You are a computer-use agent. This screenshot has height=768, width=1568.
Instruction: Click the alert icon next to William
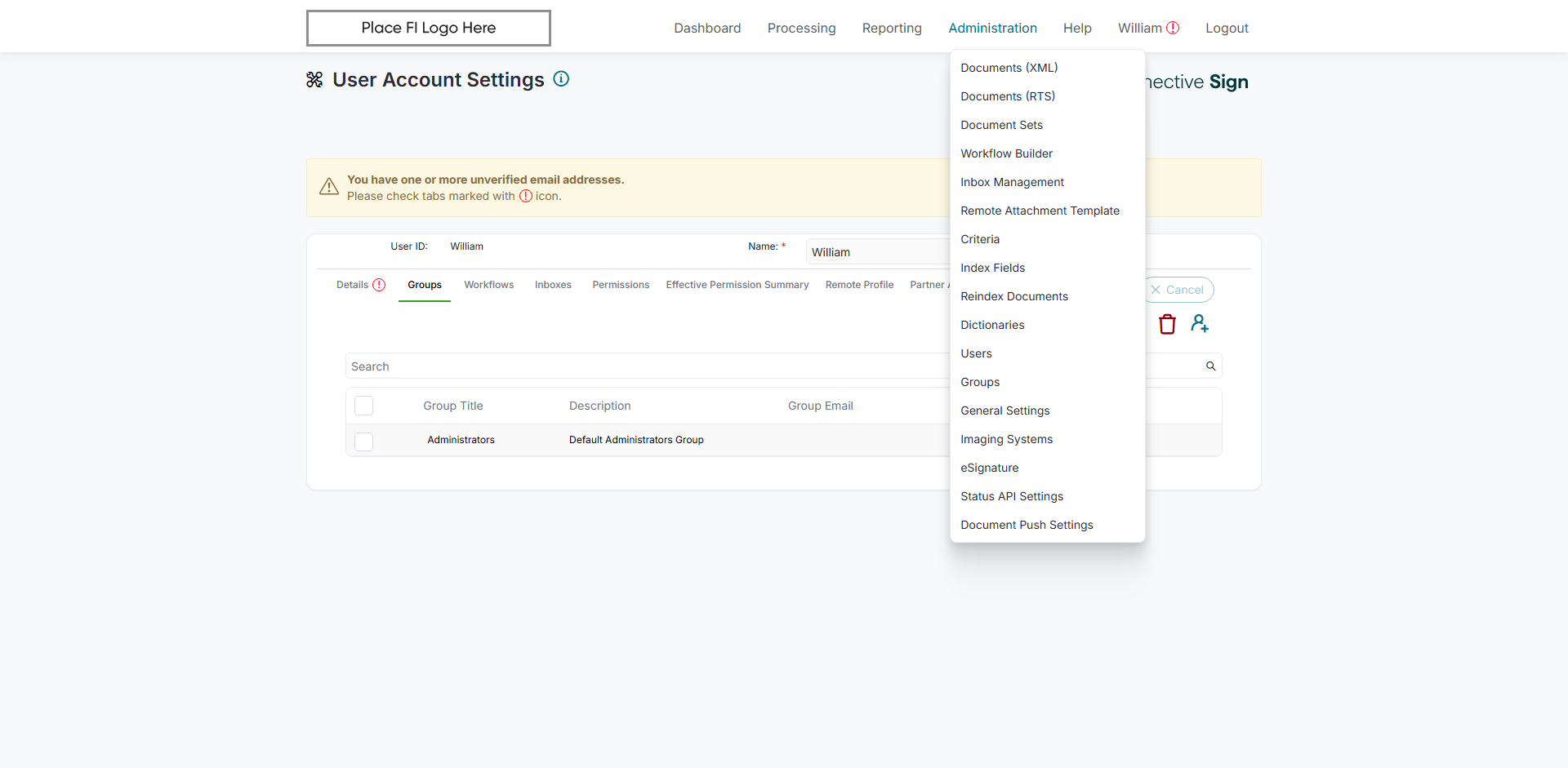tap(1173, 28)
